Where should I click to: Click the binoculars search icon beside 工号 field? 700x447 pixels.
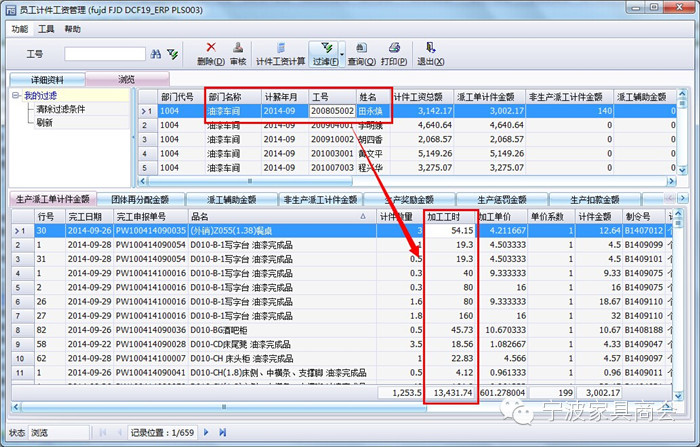tap(156, 54)
